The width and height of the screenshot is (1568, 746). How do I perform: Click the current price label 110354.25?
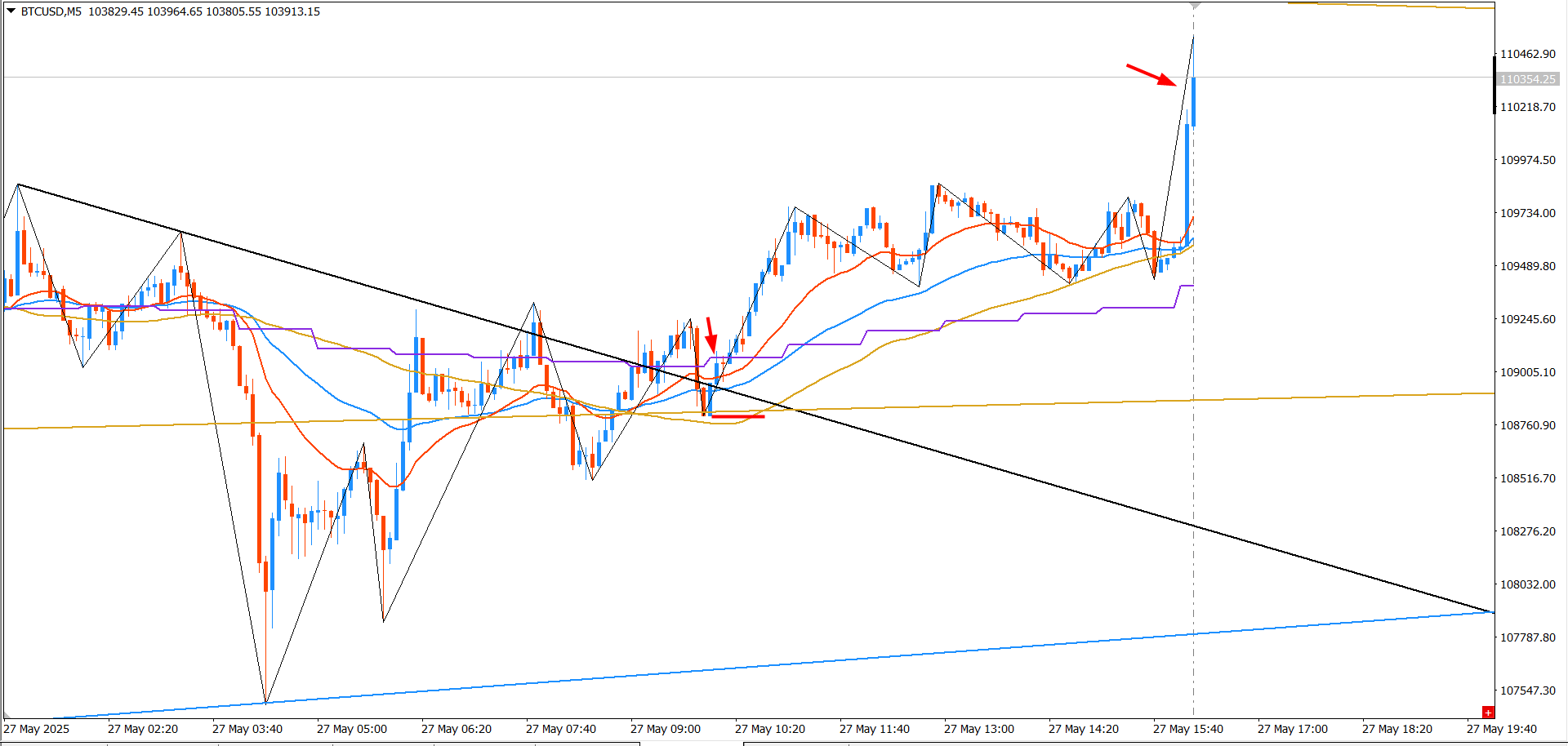click(1528, 79)
